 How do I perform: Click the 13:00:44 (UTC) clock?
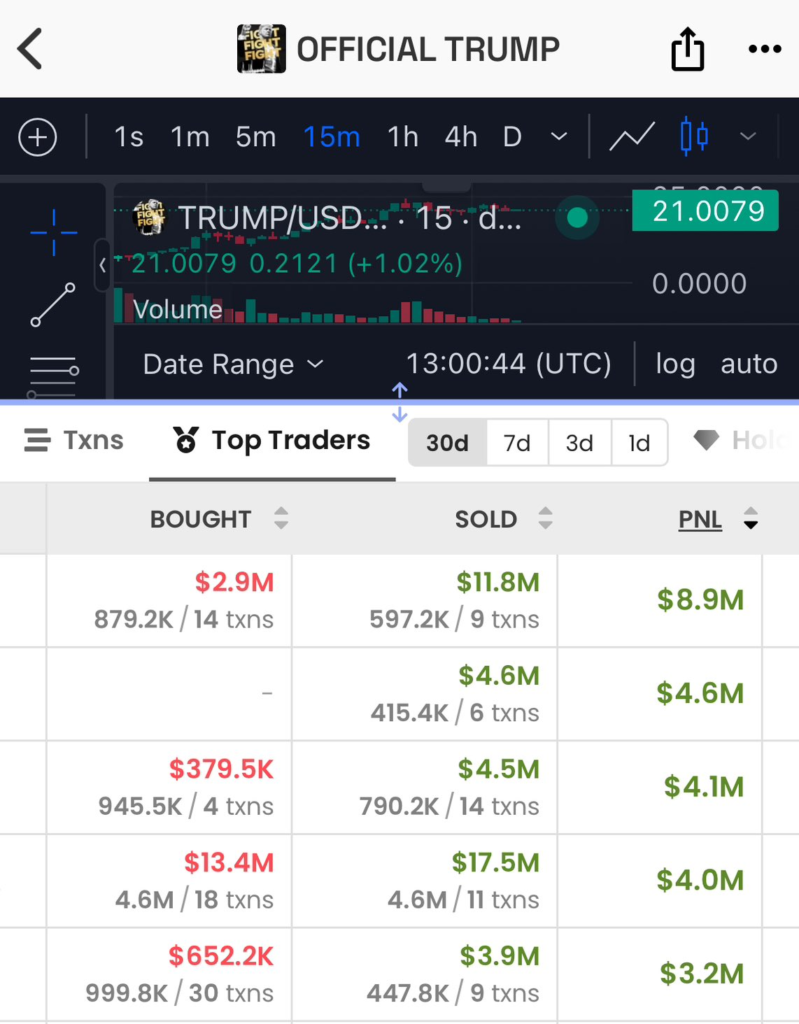pos(508,364)
